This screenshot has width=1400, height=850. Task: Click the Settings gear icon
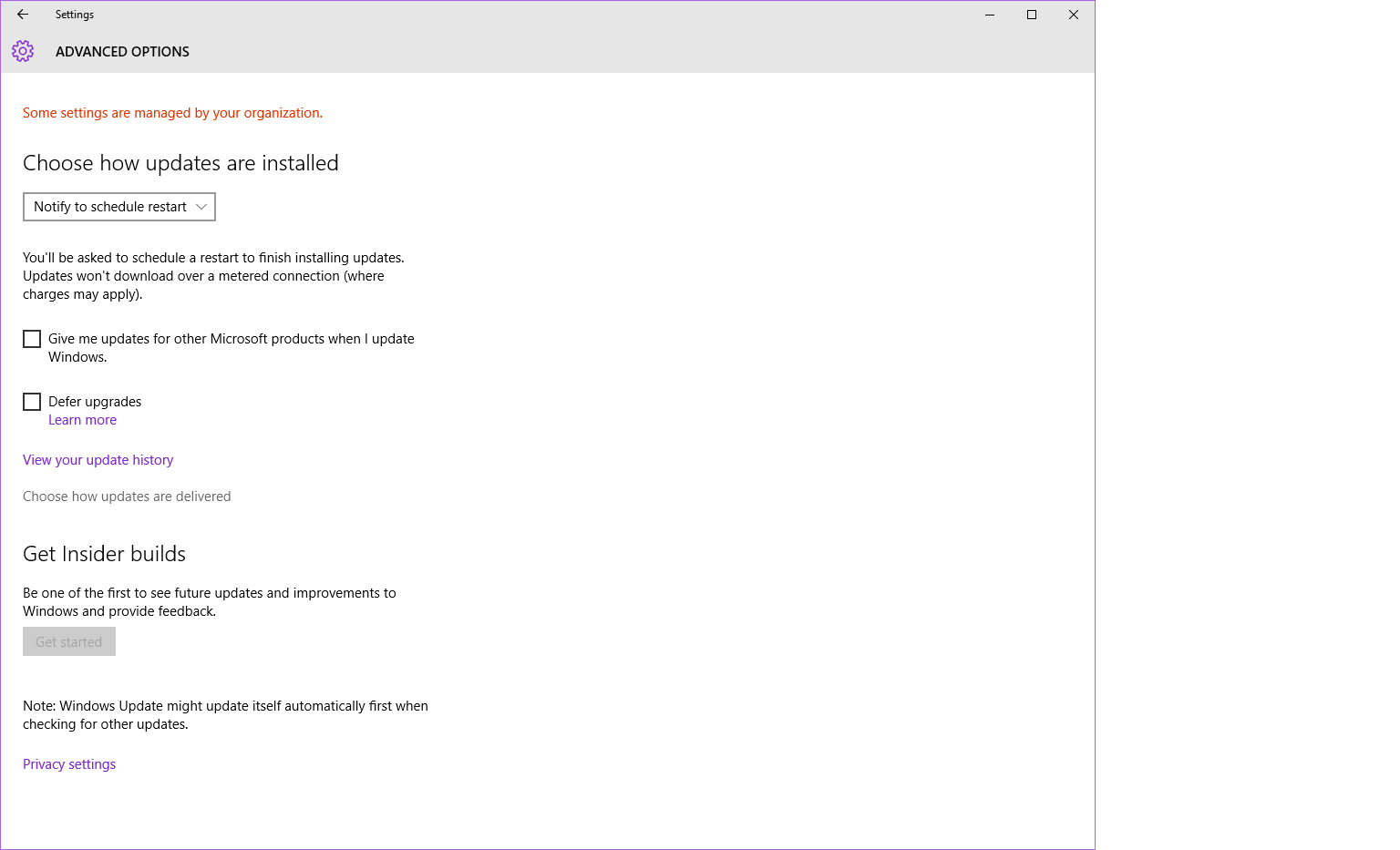pos(23,51)
